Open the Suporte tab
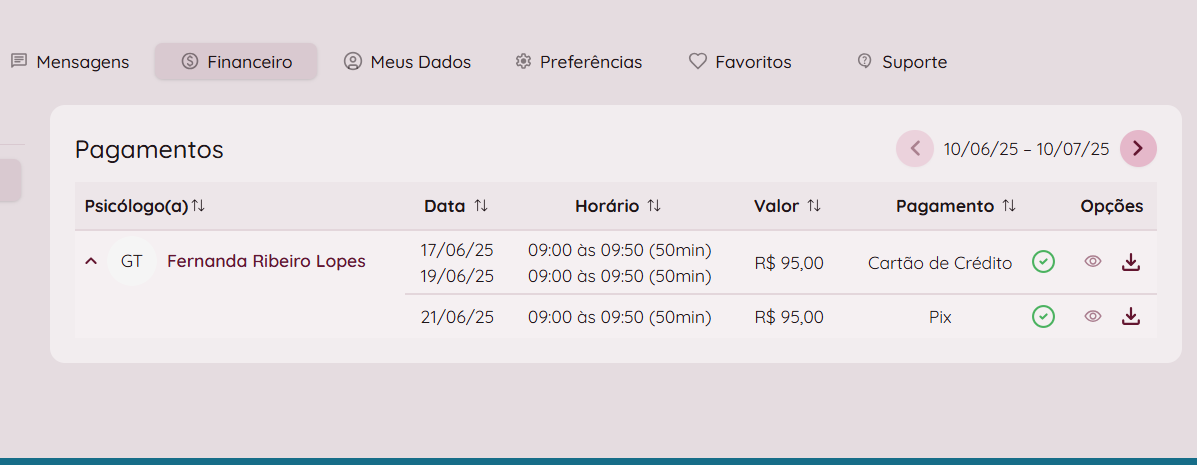 tap(902, 62)
